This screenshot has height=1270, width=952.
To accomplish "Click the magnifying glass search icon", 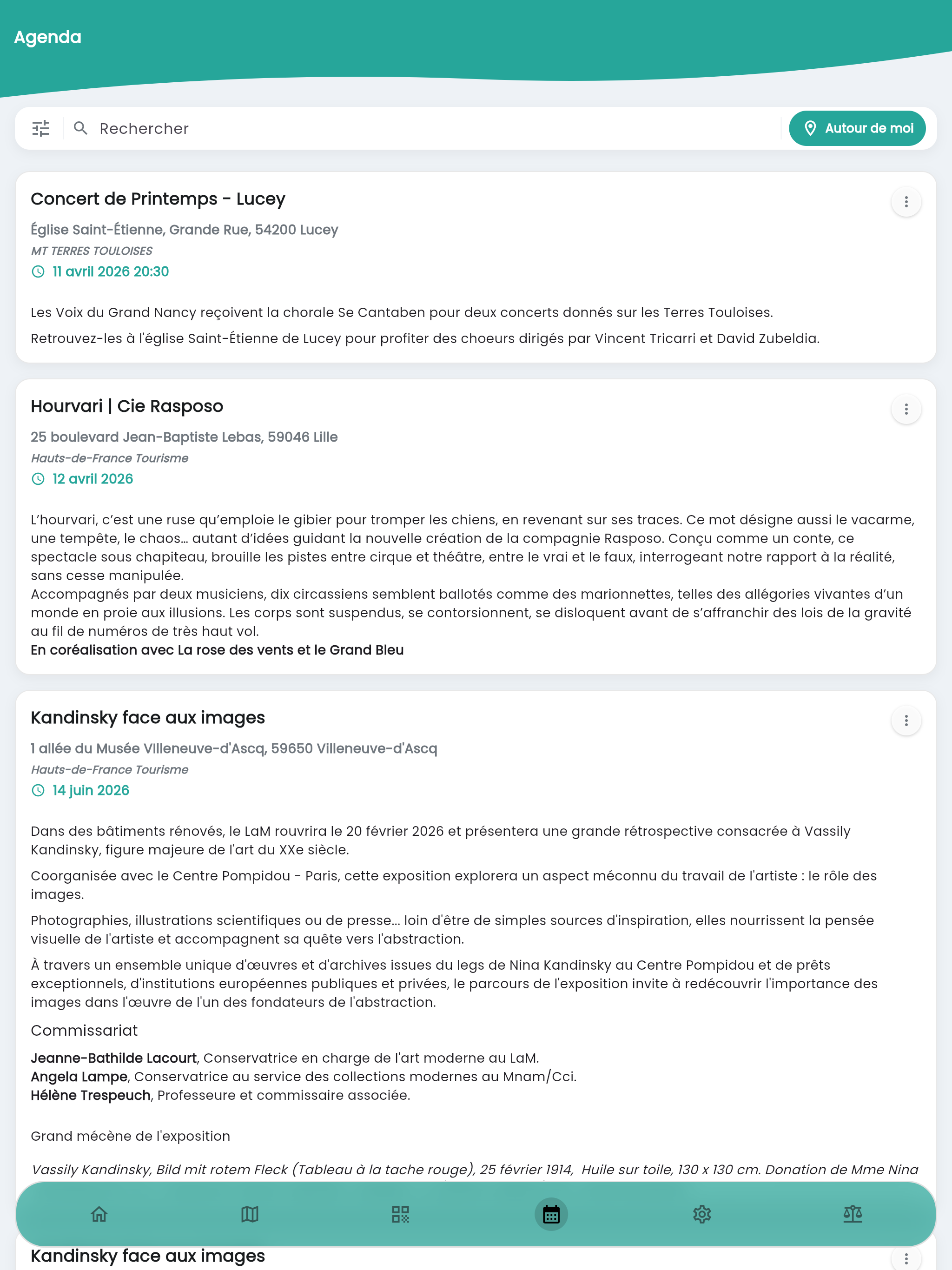I will coord(81,128).
